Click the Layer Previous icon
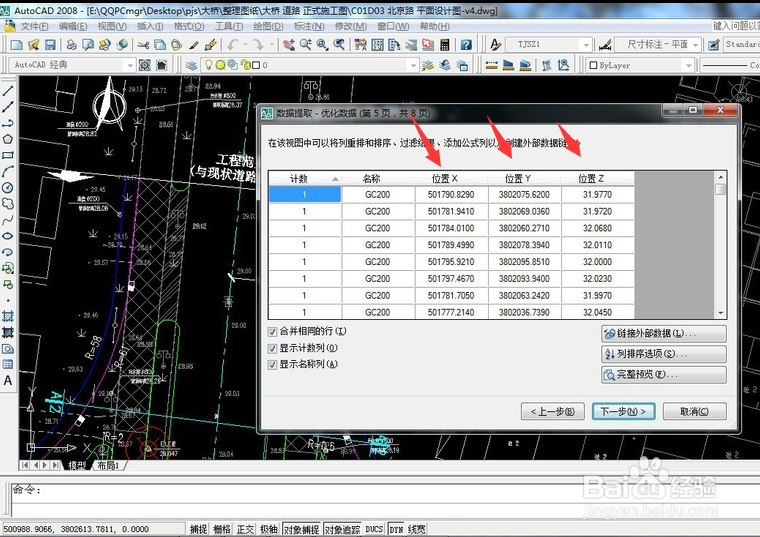This screenshot has width=760, height=537. [445, 65]
